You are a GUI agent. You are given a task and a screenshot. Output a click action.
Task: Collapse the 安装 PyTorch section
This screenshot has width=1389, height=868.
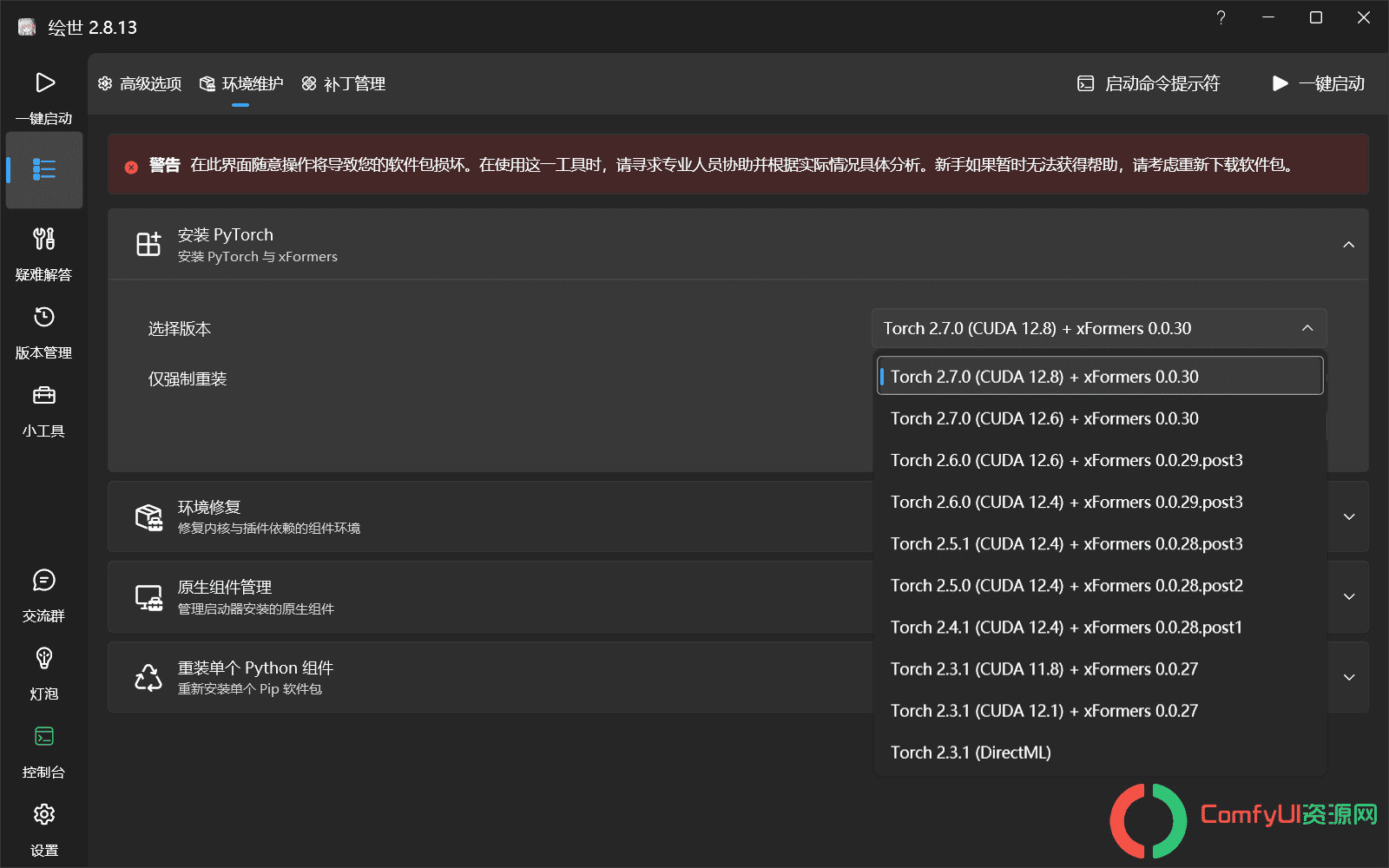coord(1348,245)
